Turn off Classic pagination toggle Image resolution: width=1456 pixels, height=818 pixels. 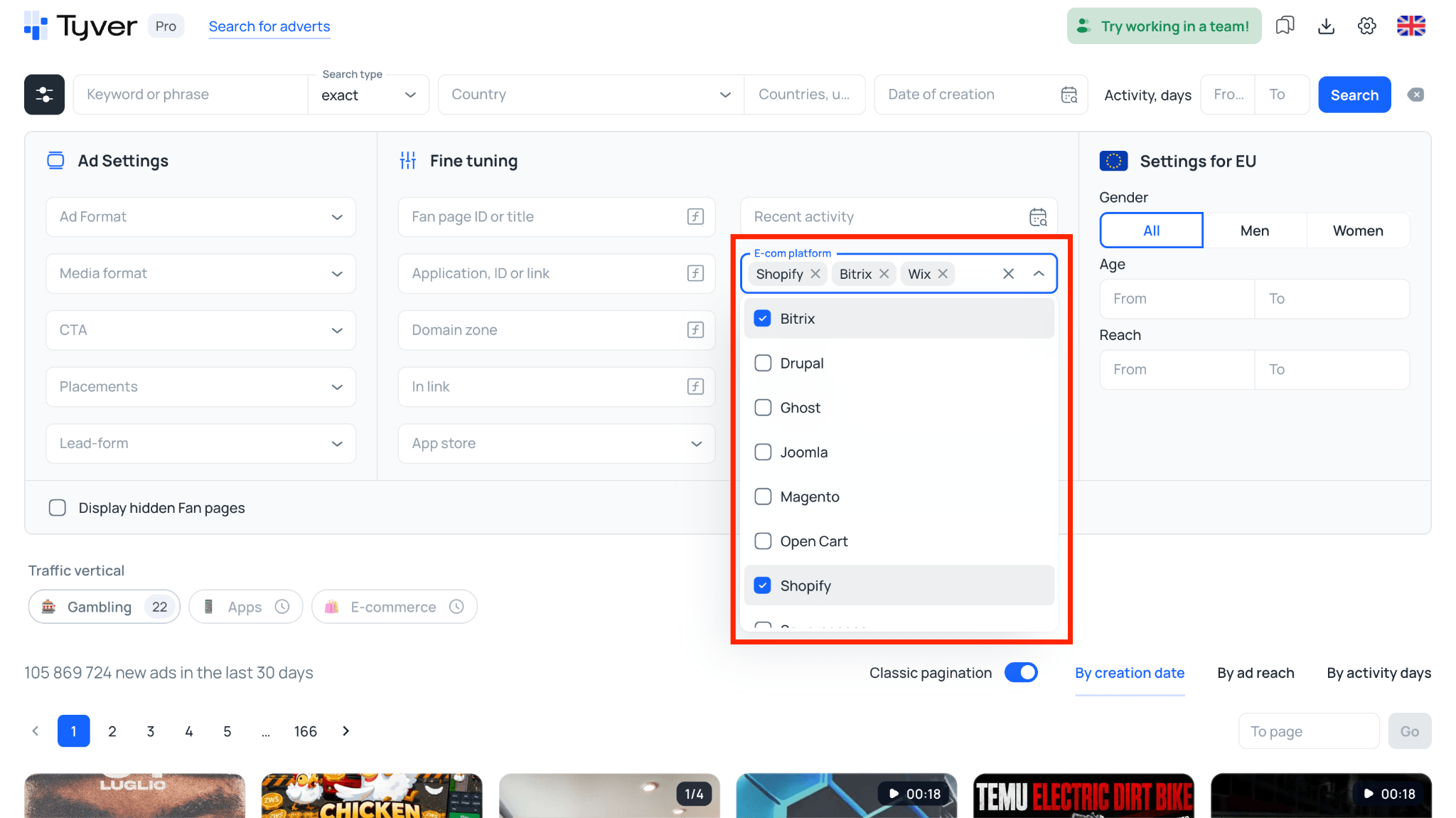pyautogui.click(x=1021, y=673)
